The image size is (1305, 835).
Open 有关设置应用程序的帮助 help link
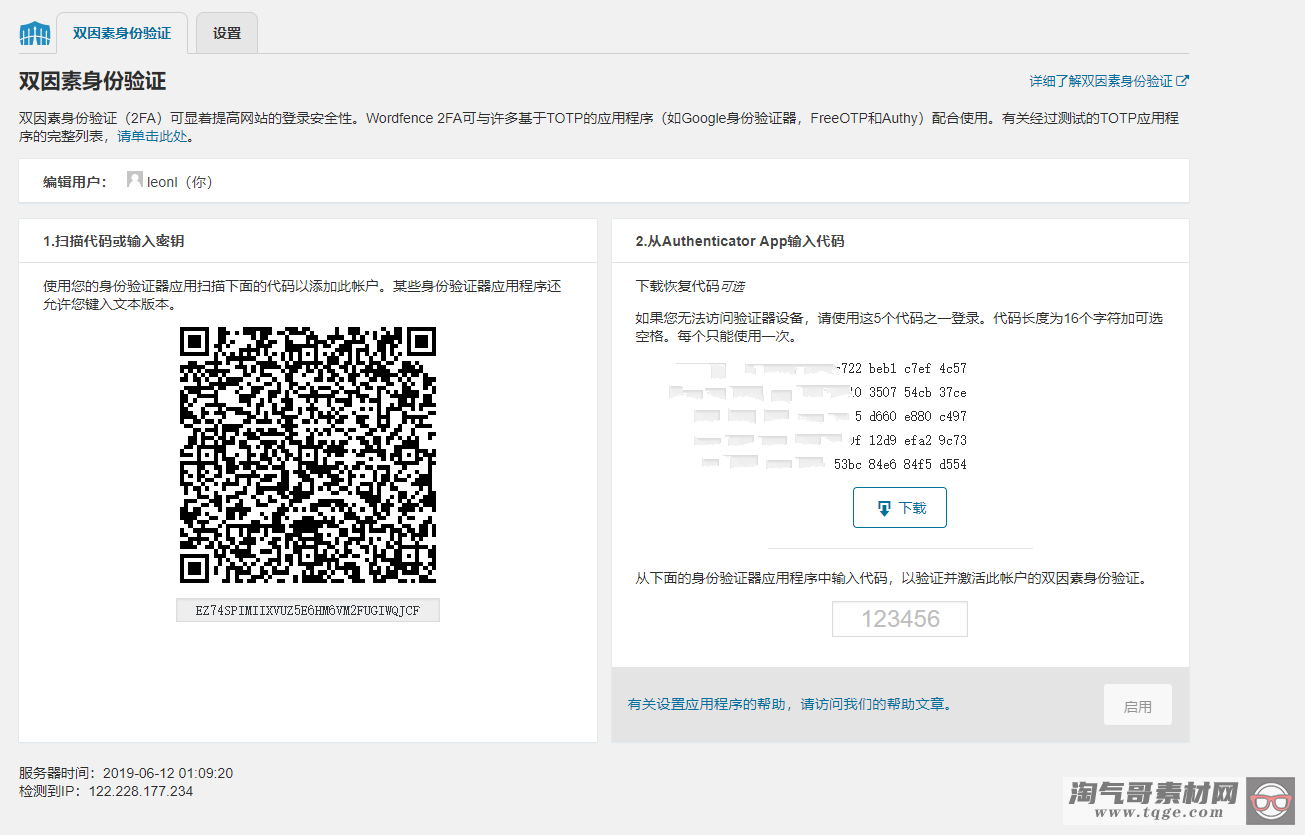(x=789, y=704)
